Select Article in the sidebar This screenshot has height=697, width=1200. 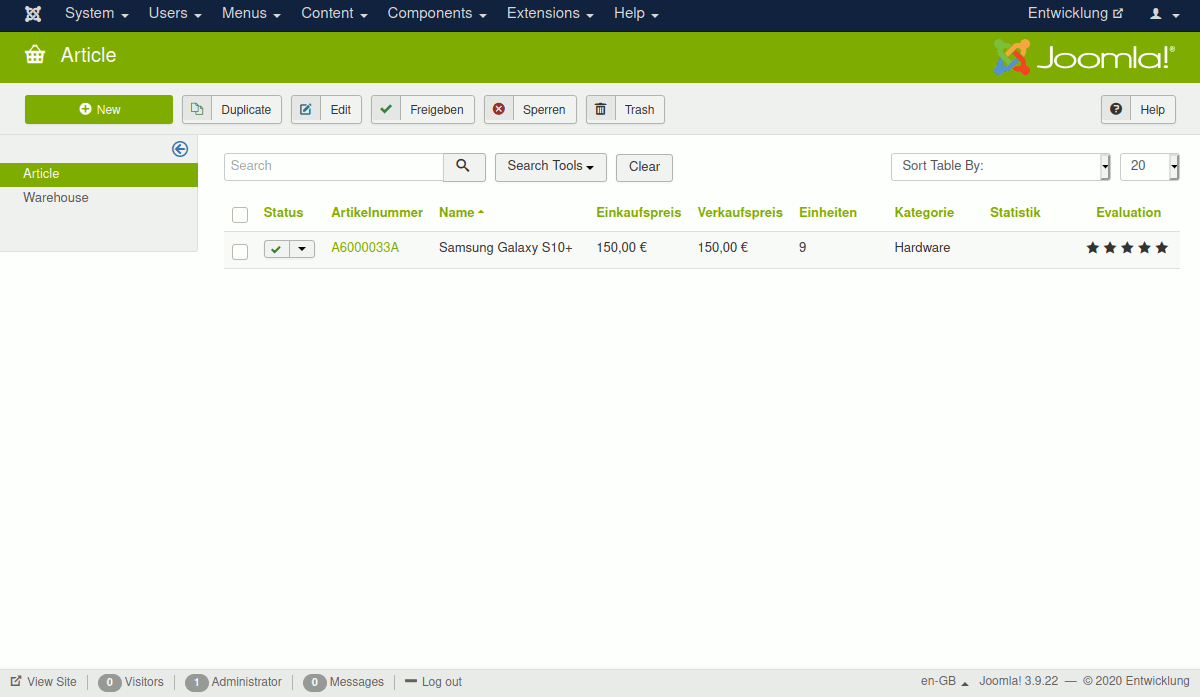99,174
